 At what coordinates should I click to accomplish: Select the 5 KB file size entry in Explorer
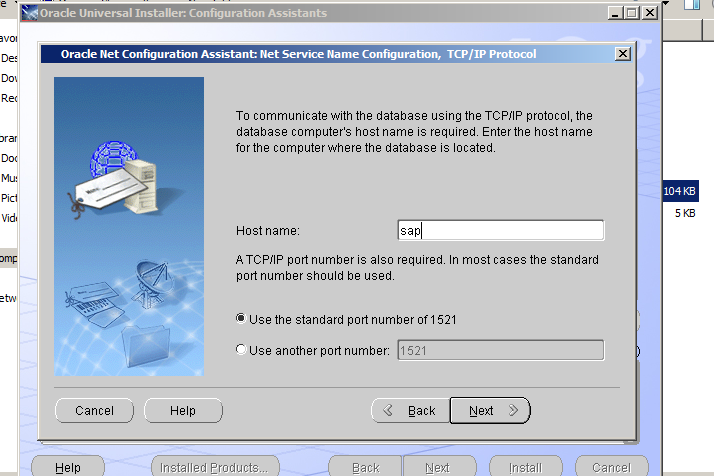(x=685, y=213)
